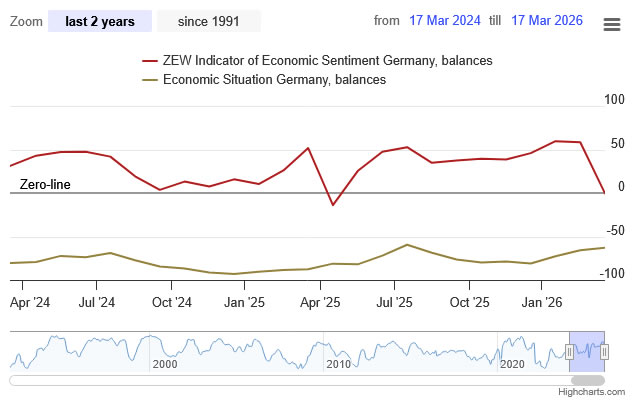Click the olive Economic Situation legend marker
635x400 pixels.
[150, 79]
